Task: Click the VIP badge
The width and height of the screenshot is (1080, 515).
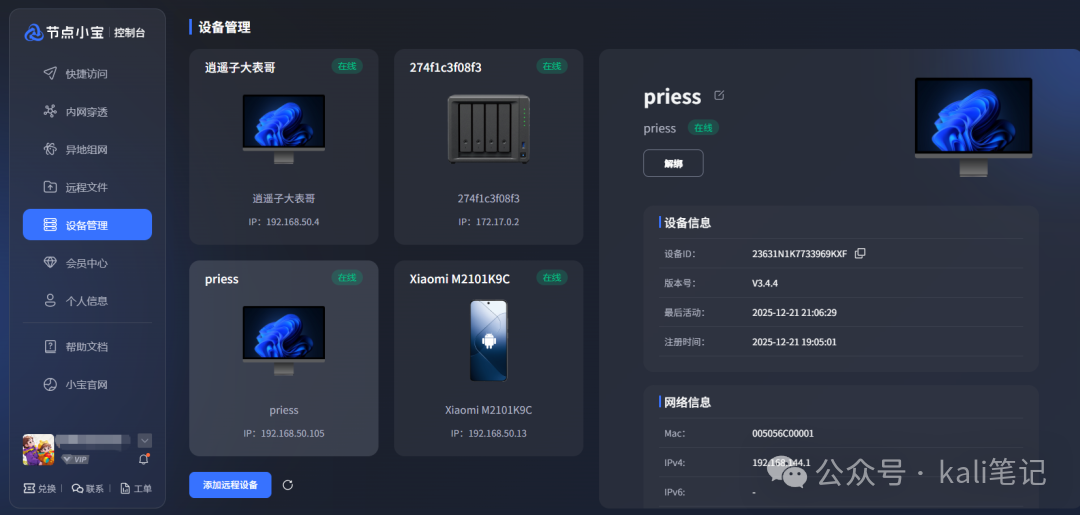Action: [74, 459]
